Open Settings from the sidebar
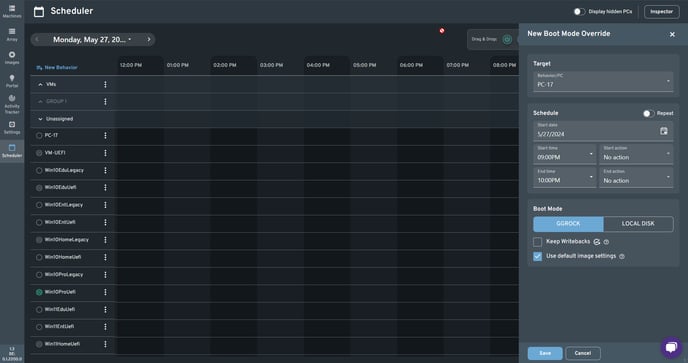Viewport: 688px width, 363px height. pyautogui.click(x=12, y=128)
